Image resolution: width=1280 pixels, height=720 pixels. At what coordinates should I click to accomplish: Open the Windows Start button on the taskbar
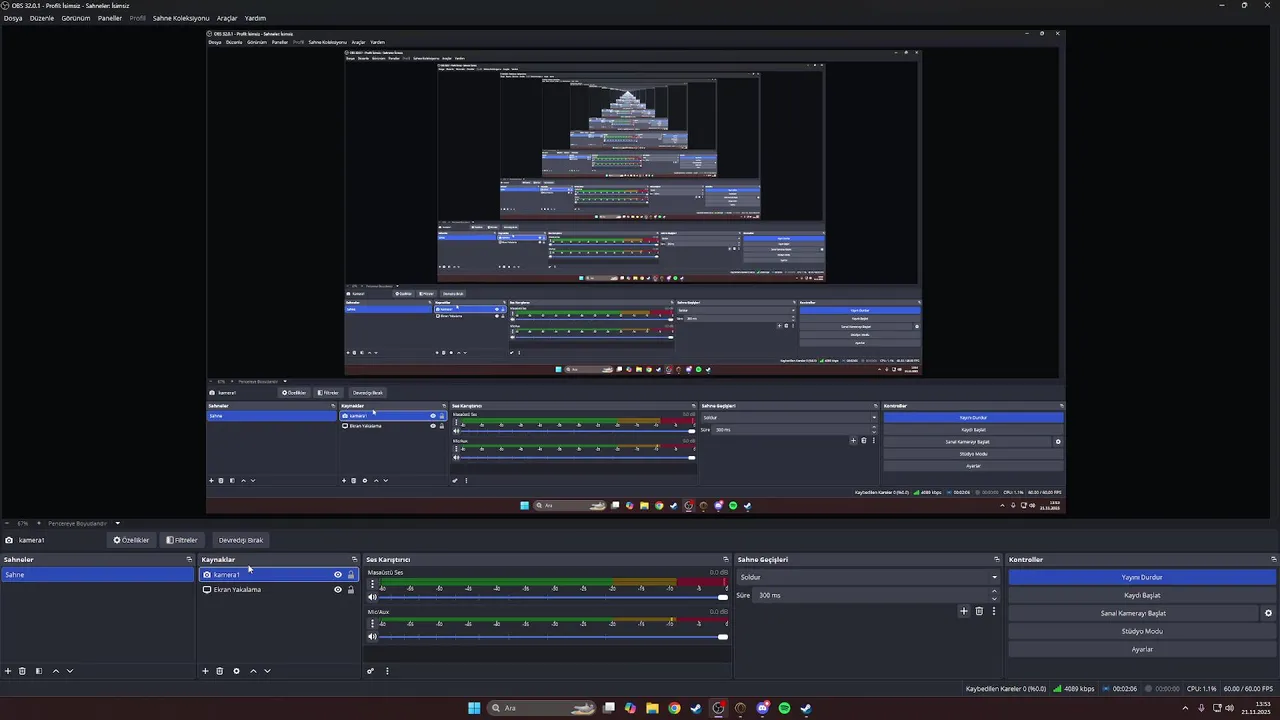(x=474, y=708)
